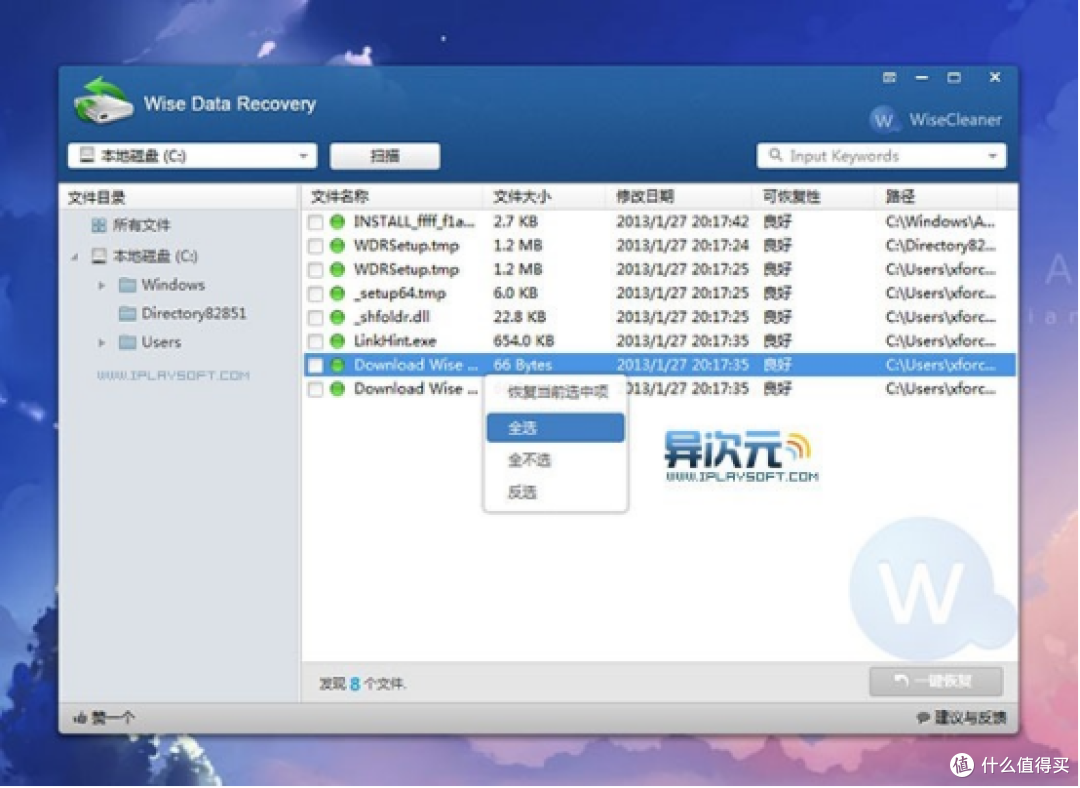Click the Wise Data Recovery app logo
1080x788 pixels.
coord(103,102)
